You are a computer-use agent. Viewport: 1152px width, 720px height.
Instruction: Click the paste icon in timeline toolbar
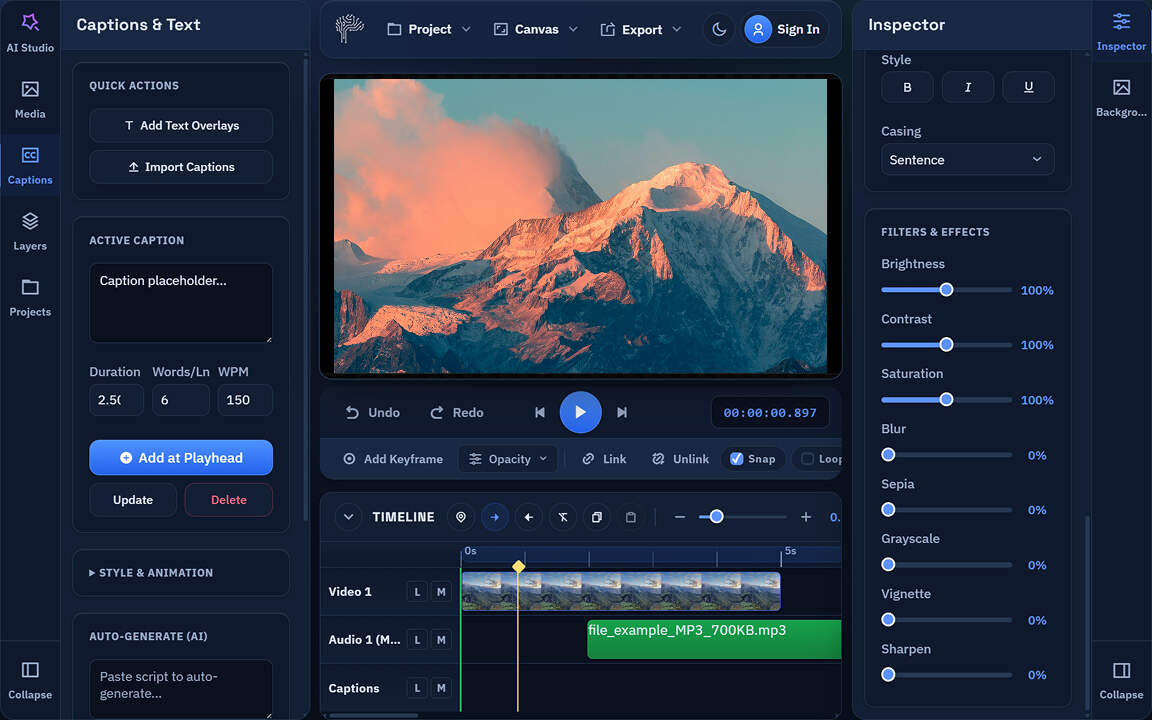pyautogui.click(x=631, y=517)
